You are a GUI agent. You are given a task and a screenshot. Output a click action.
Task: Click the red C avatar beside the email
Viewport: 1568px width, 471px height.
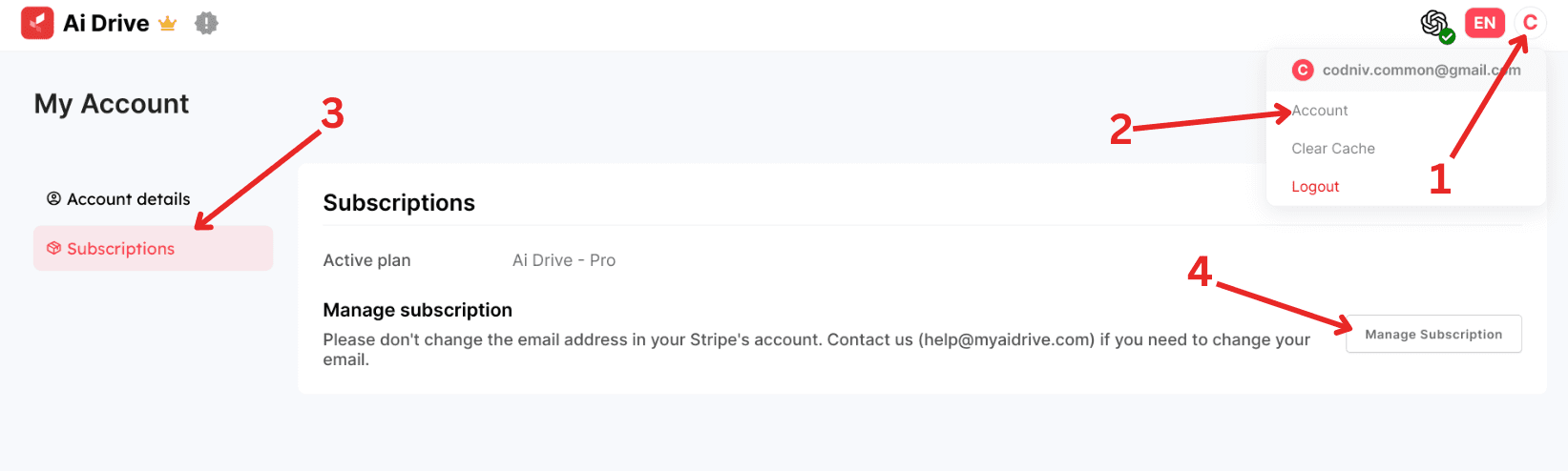[1303, 70]
